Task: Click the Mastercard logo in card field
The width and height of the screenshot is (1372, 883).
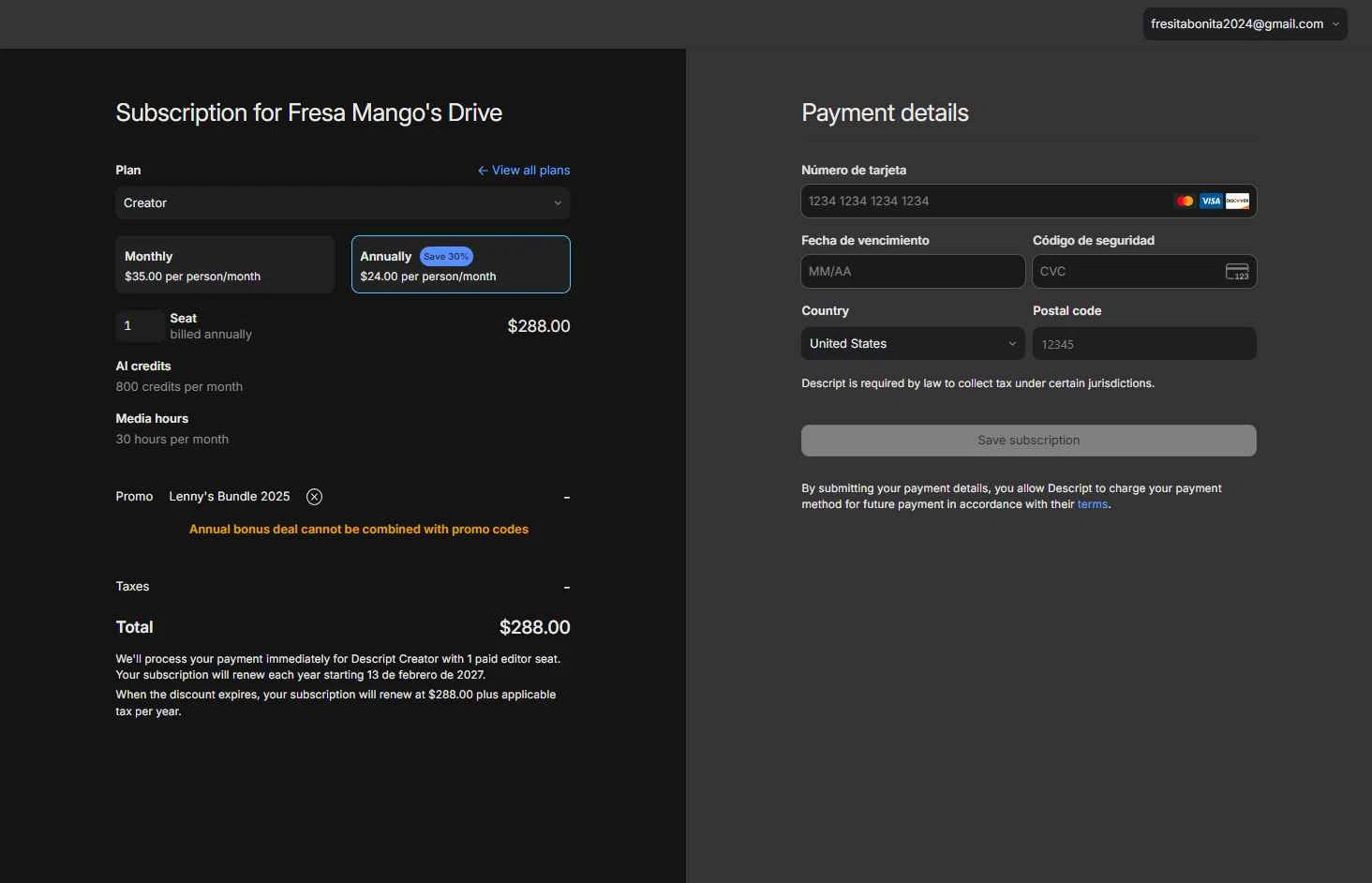Action: (1185, 202)
